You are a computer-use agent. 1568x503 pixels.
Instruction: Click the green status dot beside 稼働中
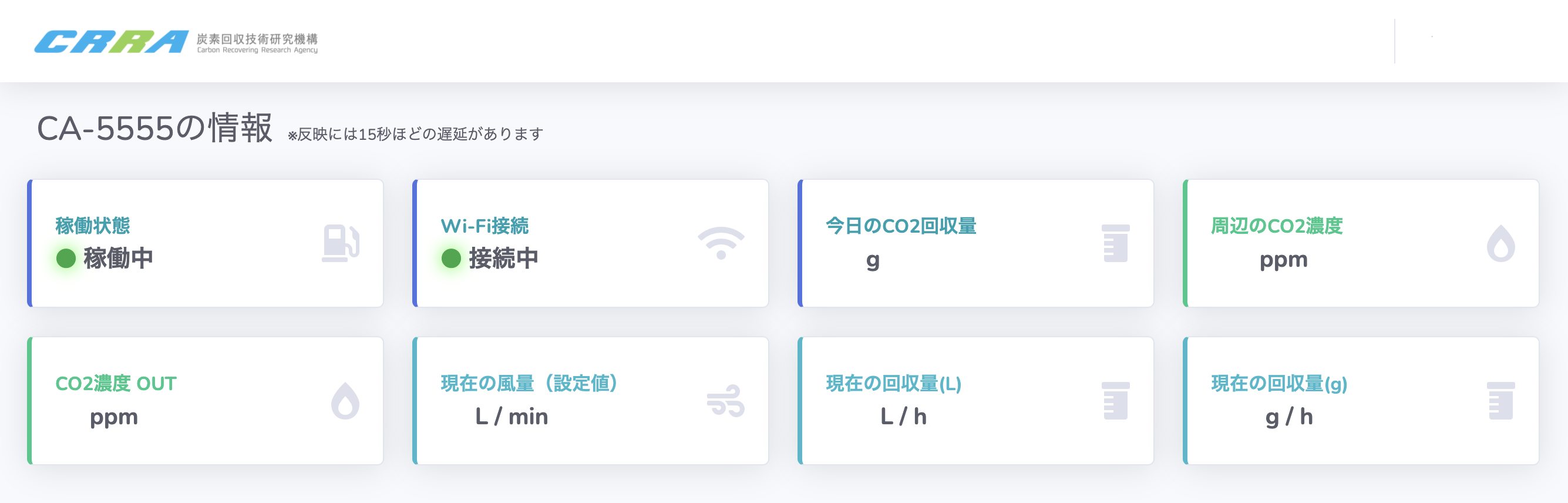coord(66,258)
